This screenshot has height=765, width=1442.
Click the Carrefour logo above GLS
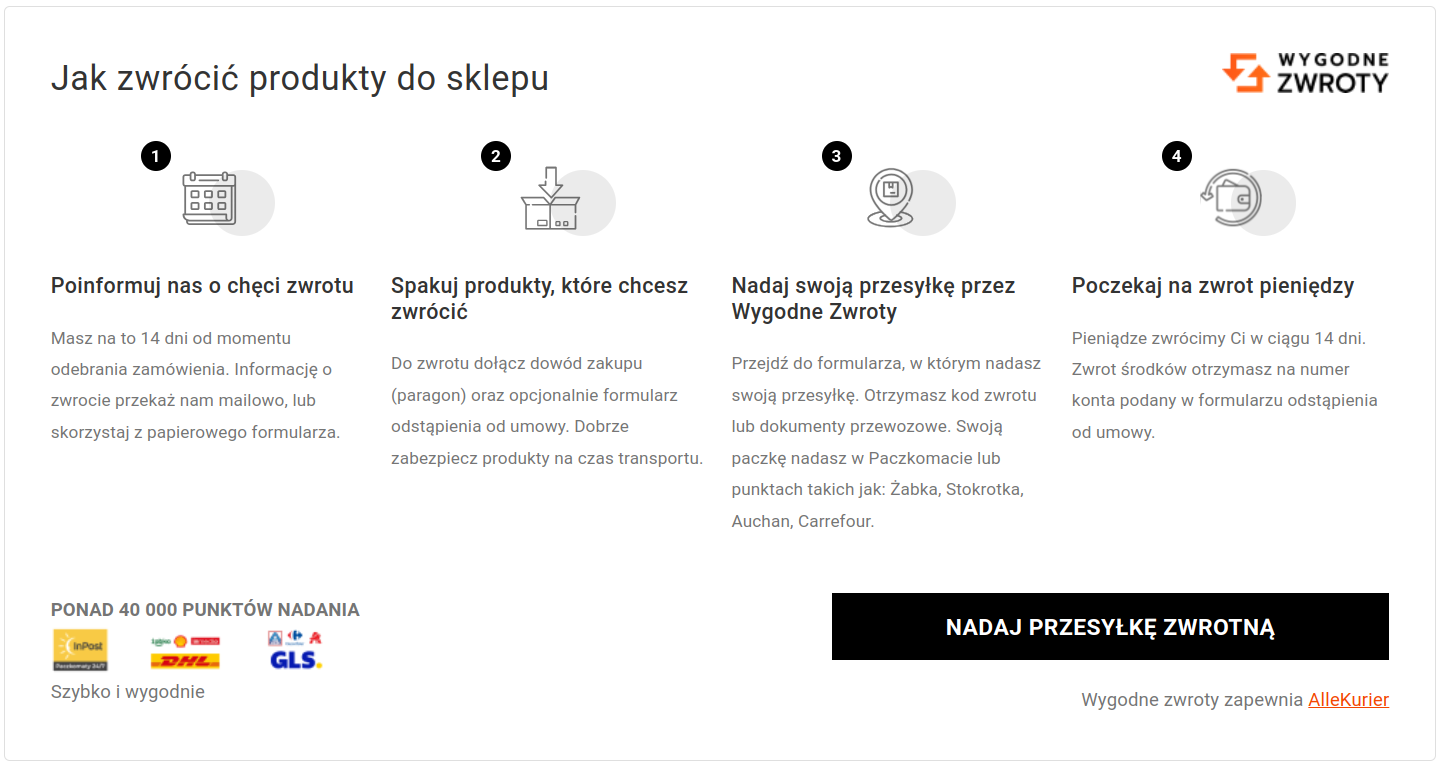pos(295,637)
